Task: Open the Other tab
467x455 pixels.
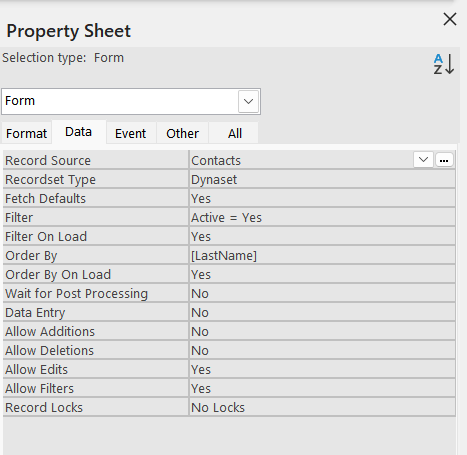Action: pos(182,133)
